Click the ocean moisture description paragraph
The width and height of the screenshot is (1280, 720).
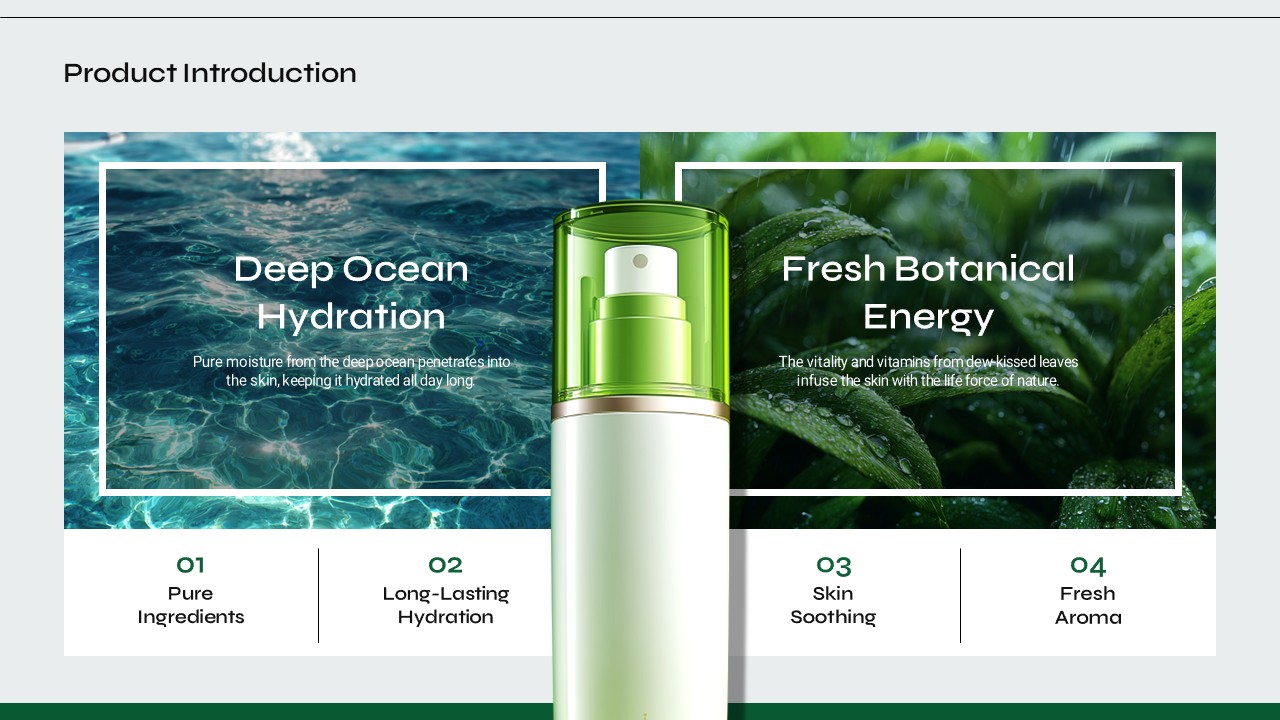[351, 371]
